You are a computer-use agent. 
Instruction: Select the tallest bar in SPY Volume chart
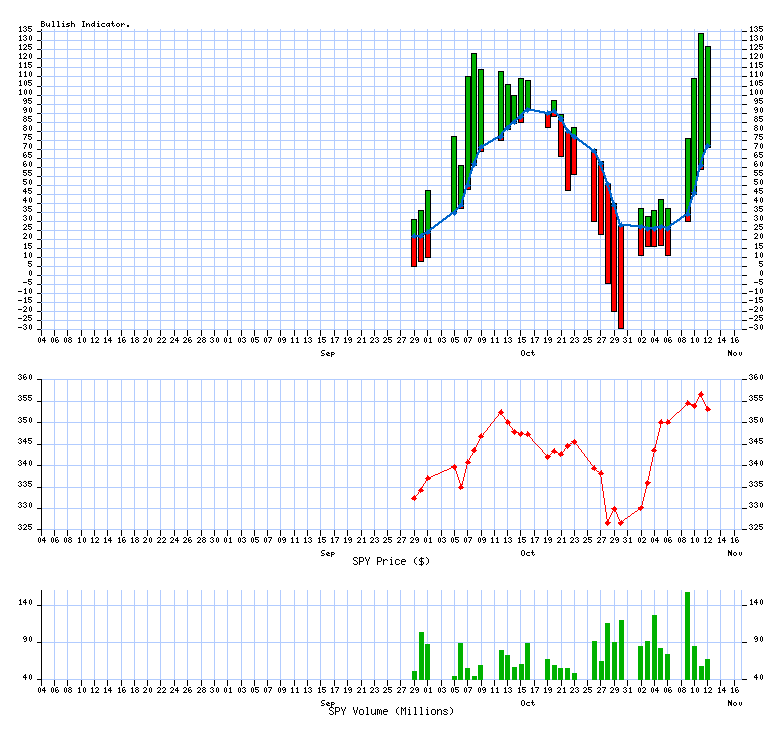[x=687, y=635]
